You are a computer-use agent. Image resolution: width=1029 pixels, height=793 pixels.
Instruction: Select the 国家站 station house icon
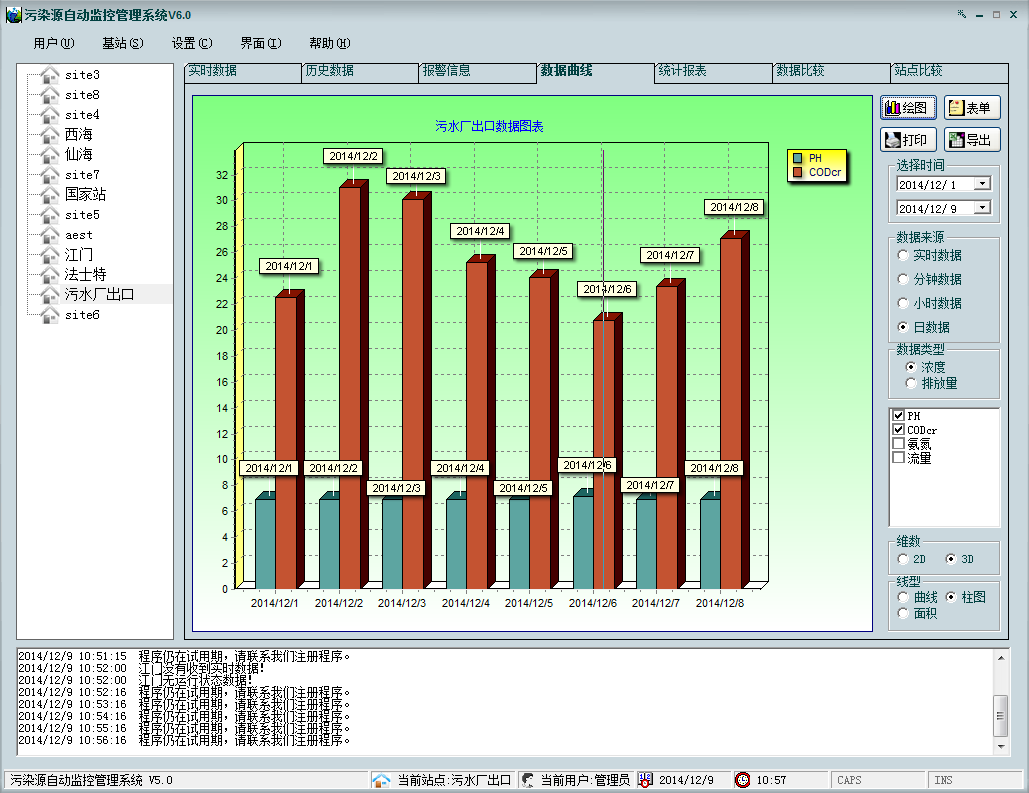(50, 195)
